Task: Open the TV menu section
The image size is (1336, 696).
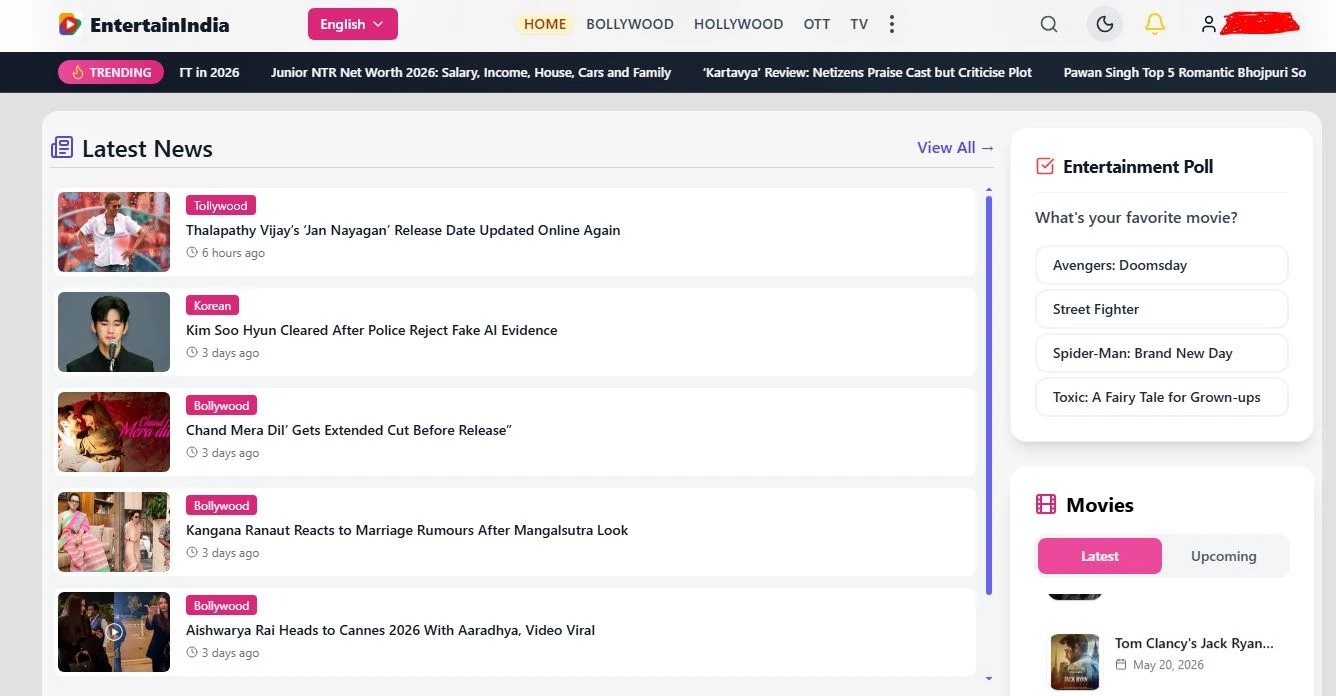Action: [859, 24]
